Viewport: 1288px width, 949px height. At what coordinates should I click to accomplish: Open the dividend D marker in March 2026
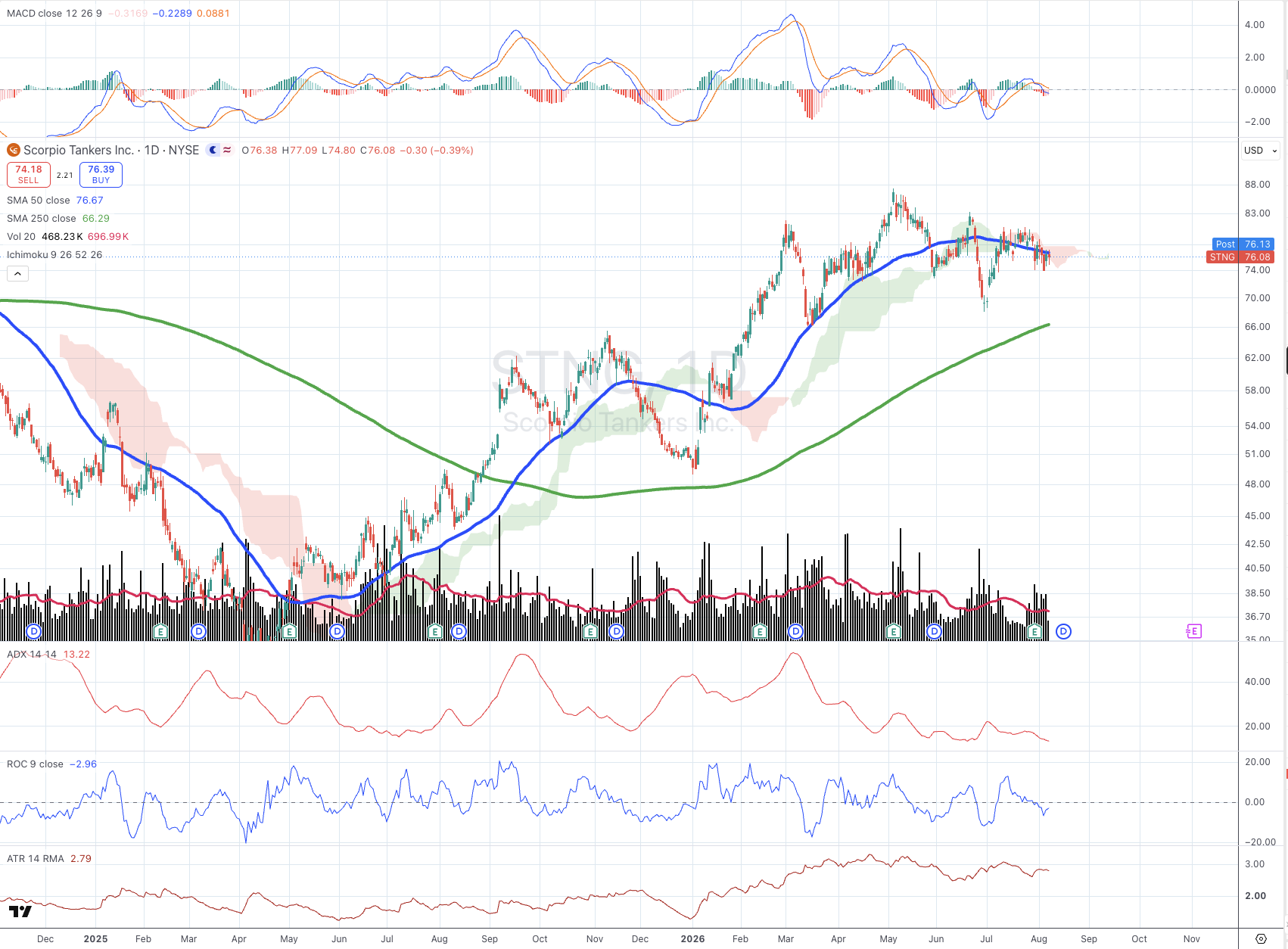click(795, 631)
